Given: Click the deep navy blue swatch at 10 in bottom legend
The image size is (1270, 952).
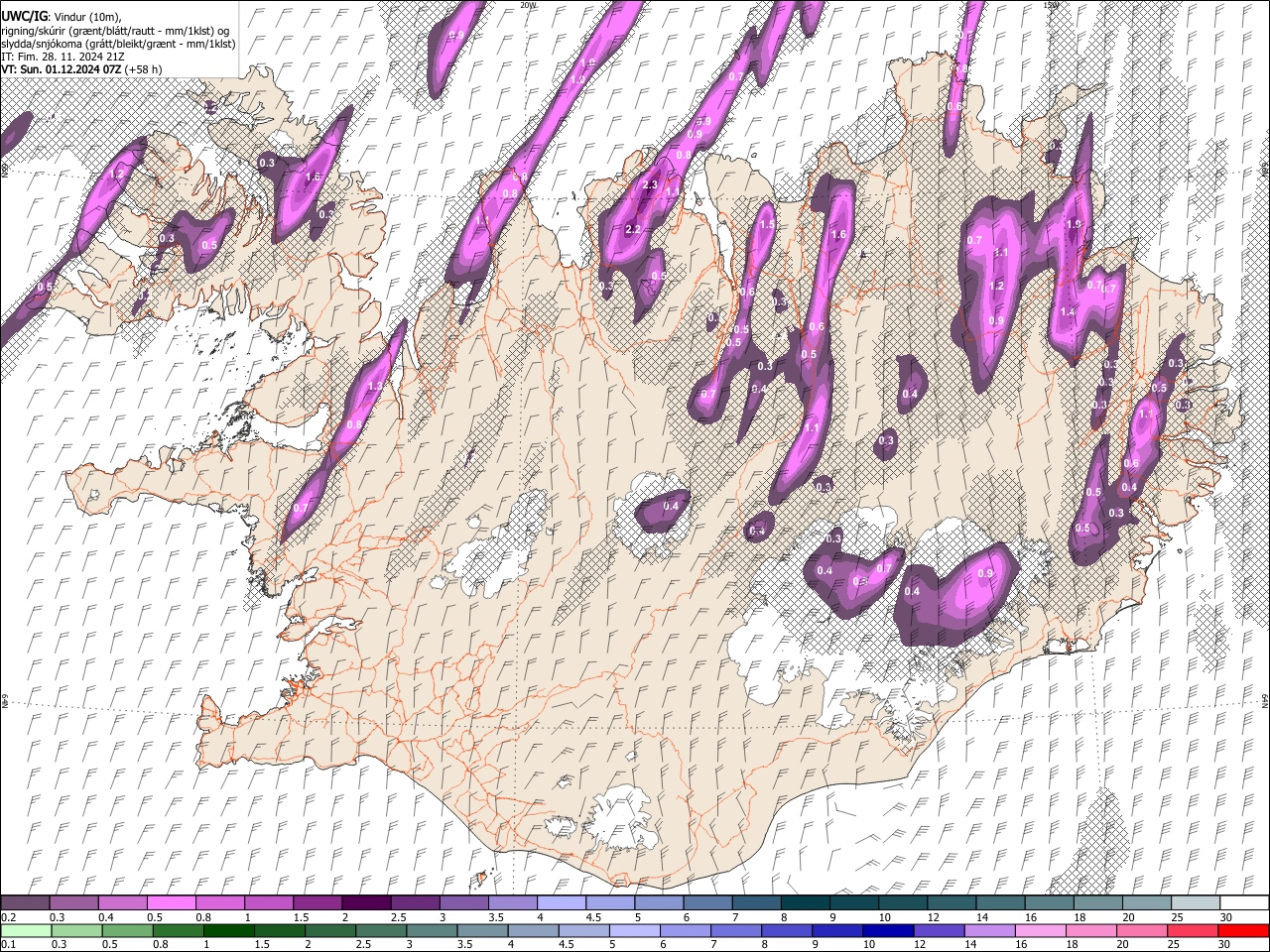Looking at the screenshot, I should pos(888,930).
